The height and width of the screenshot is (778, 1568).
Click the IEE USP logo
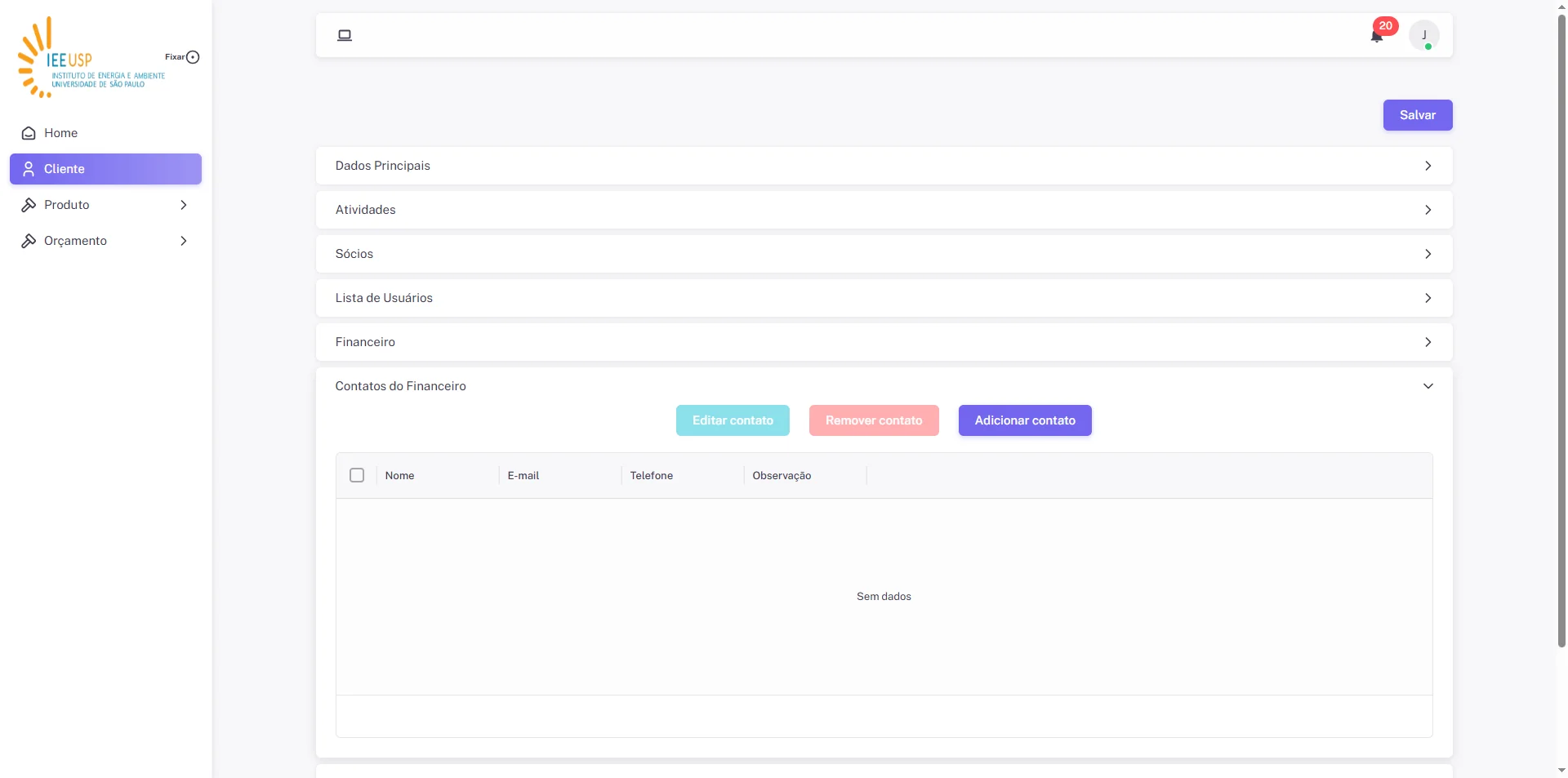(x=91, y=57)
